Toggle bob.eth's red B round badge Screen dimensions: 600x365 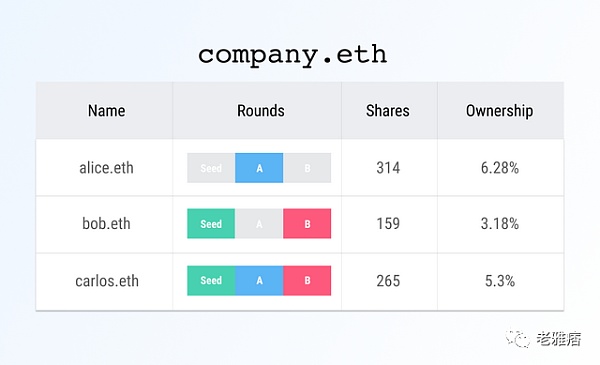click(x=307, y=224)
